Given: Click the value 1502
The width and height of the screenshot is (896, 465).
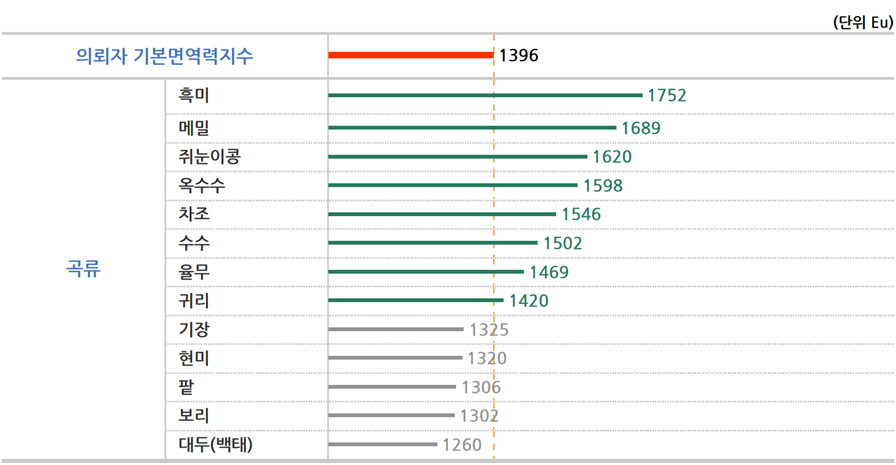Looking at the screenshot, I should pos(563,243).
